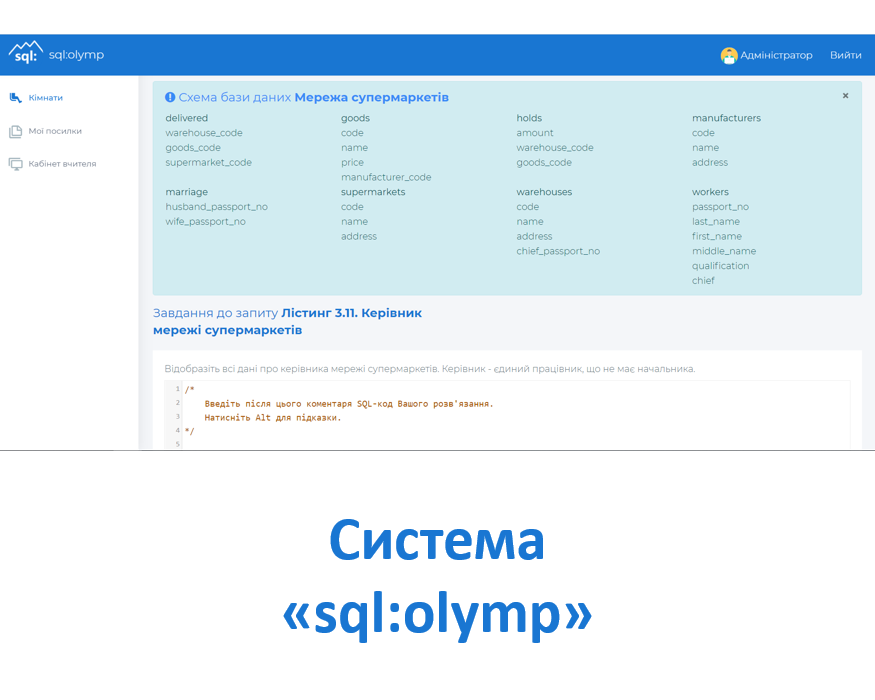Open Мої посилки in the sidebar
The height and width of the screenshot is (700, 875).
(x=55, y=131)
